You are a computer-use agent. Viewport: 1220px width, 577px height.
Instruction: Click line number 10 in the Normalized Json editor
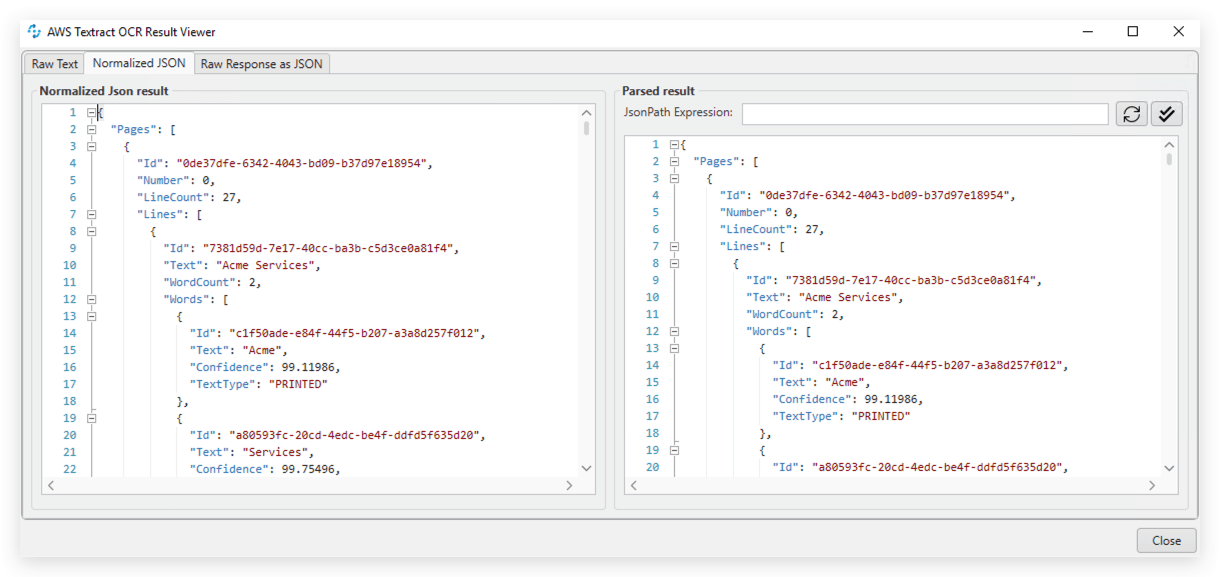pyautogui.click(x=69, y=265)
